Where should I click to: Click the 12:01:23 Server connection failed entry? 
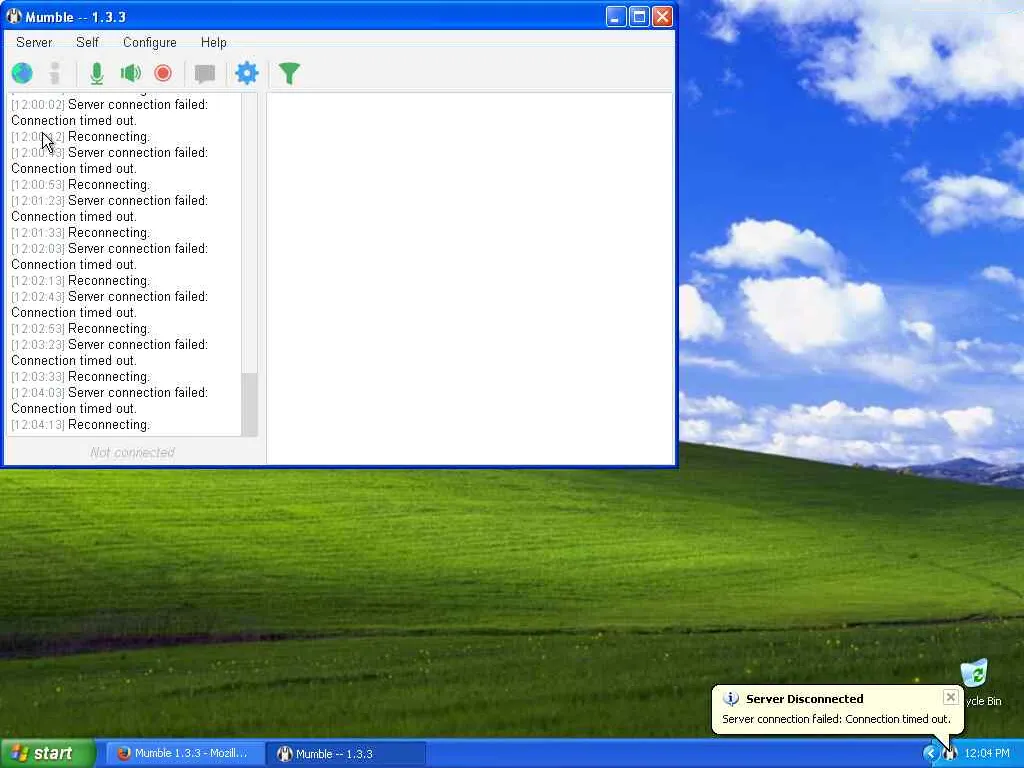(110, 208)
